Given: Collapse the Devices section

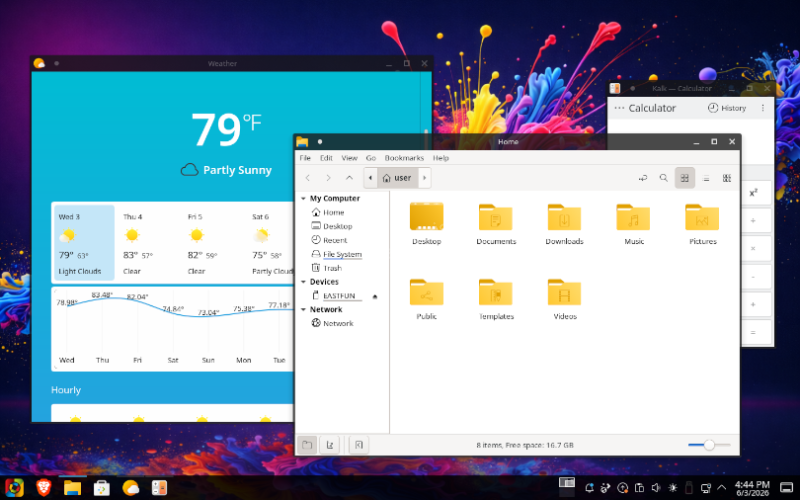Looking at the screenshot, I should point(303,282).
